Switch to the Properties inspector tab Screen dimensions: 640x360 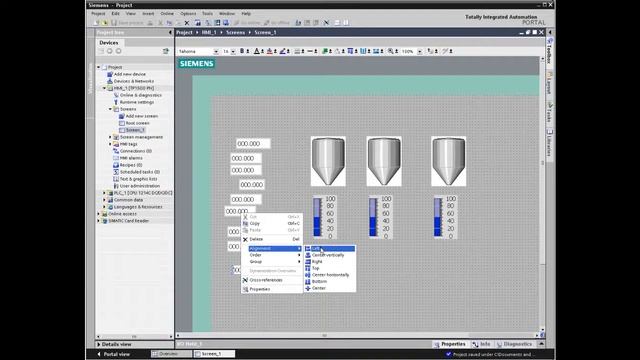point(450,344)
